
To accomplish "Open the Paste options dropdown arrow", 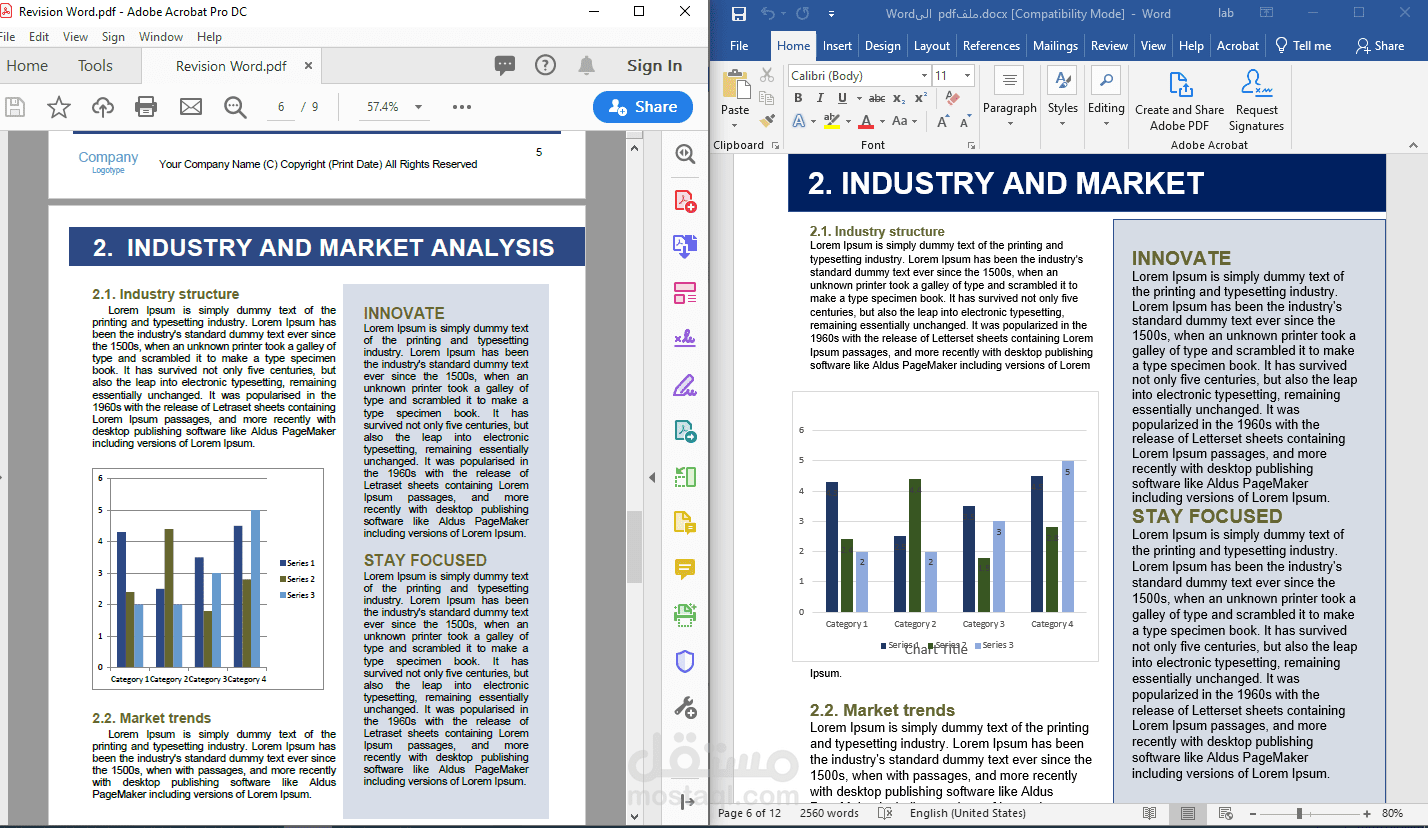I will click(x=735, y=125).
